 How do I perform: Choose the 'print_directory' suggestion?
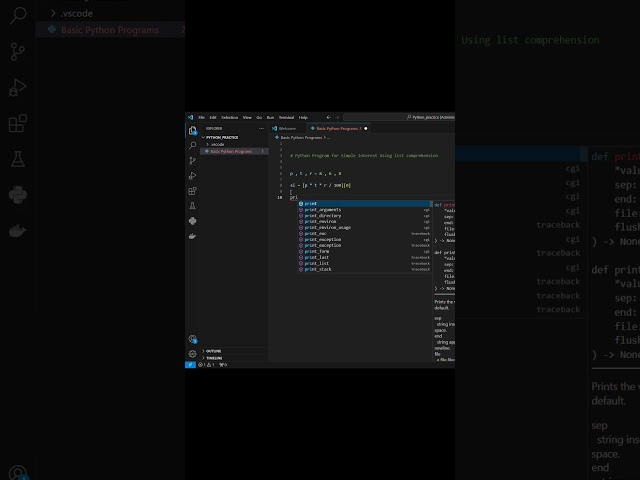tap(364, 216)
